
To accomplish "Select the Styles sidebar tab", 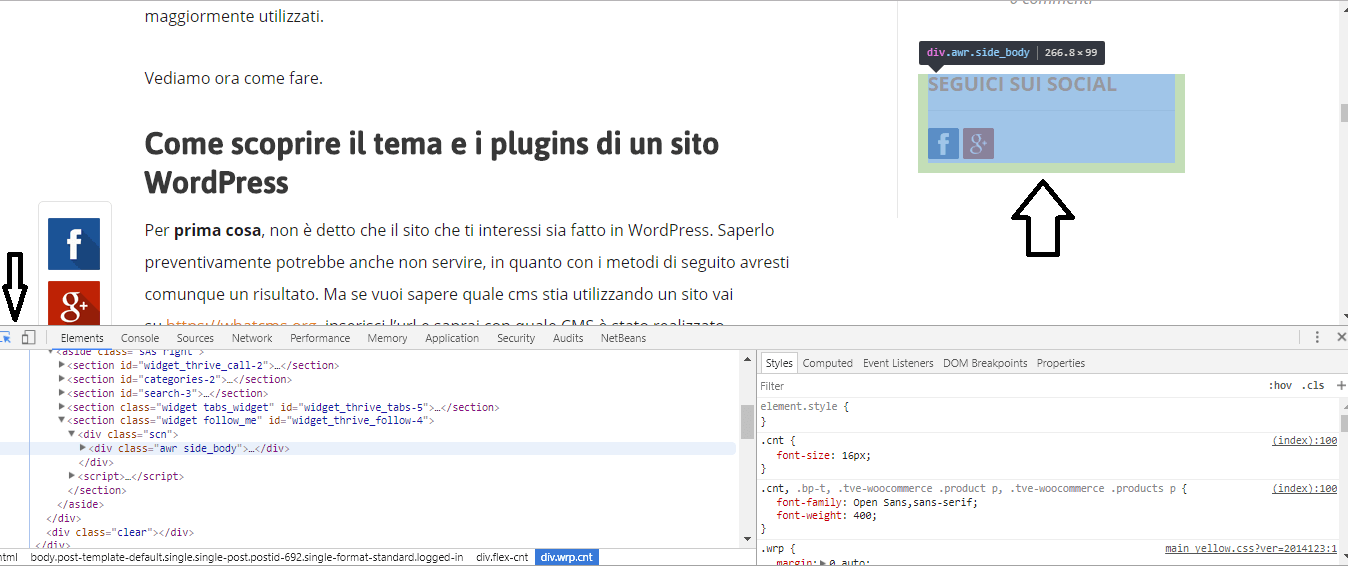I will [779, 363].
